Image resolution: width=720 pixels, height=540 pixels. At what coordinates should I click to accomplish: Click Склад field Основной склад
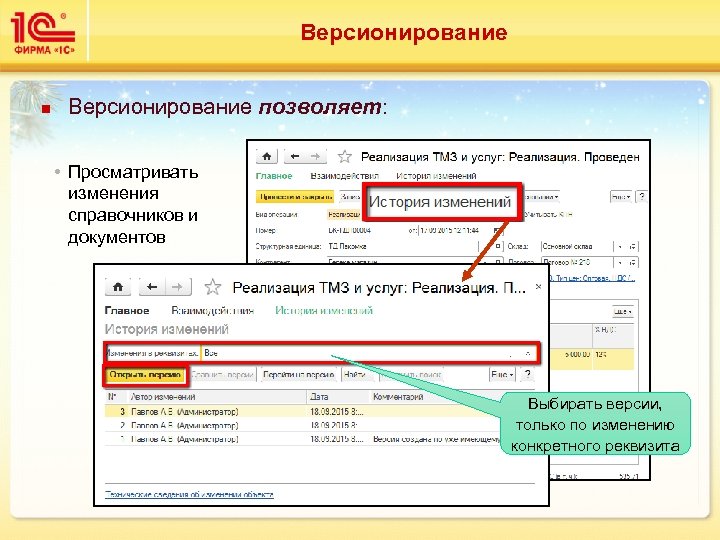click(576, 247)
